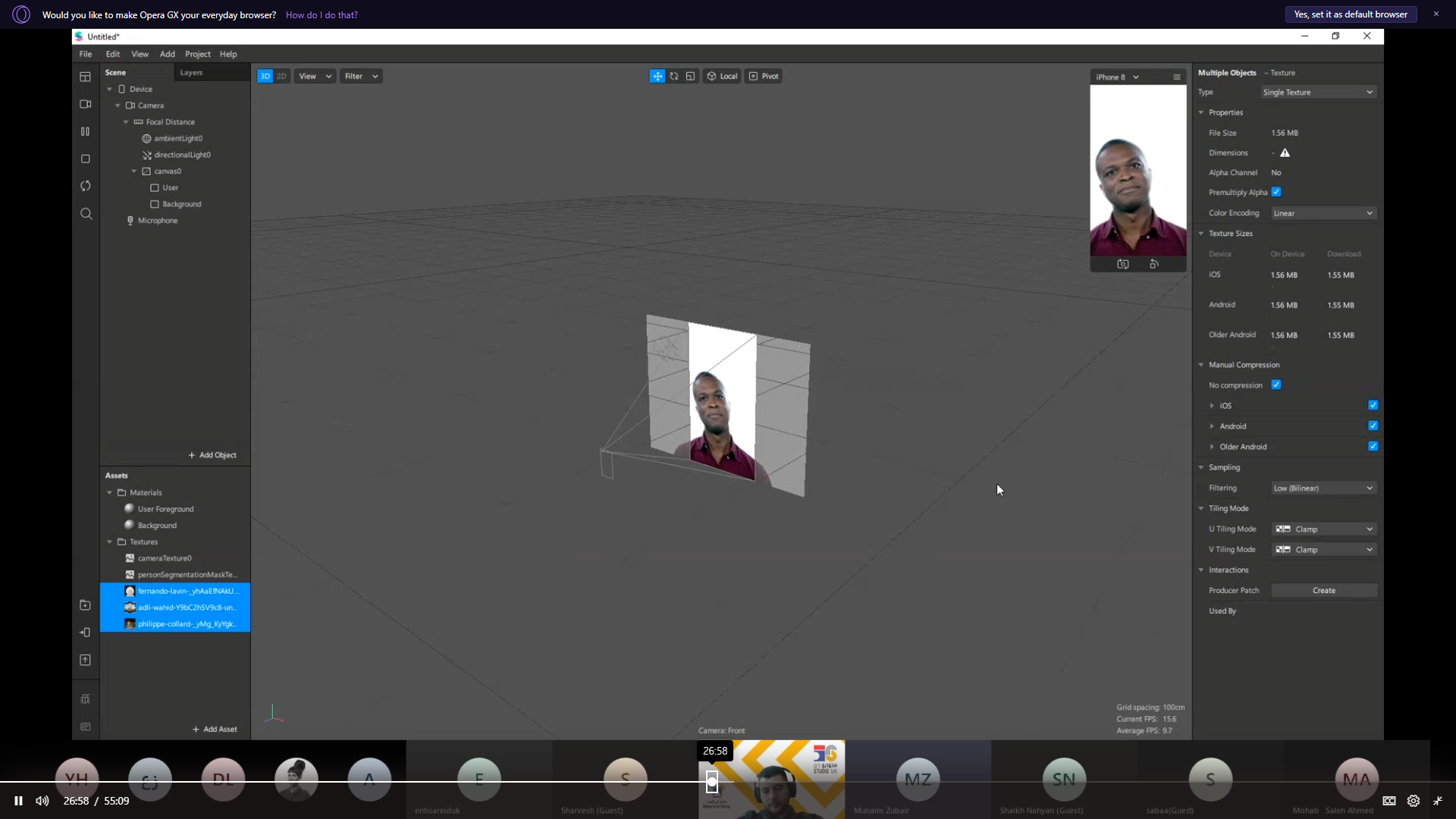Open the video player settings gear
The image size is (1456, 819).
pyautogui.click(x=1414, y=801)
